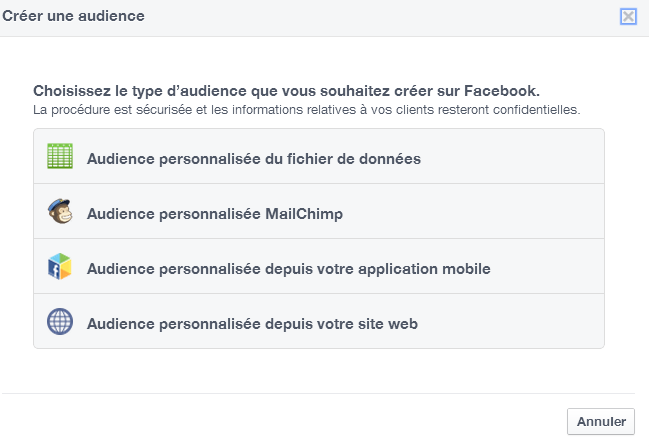Click empty area of data file row
Viewport: 649px width, 446px height.
(512, 156)
